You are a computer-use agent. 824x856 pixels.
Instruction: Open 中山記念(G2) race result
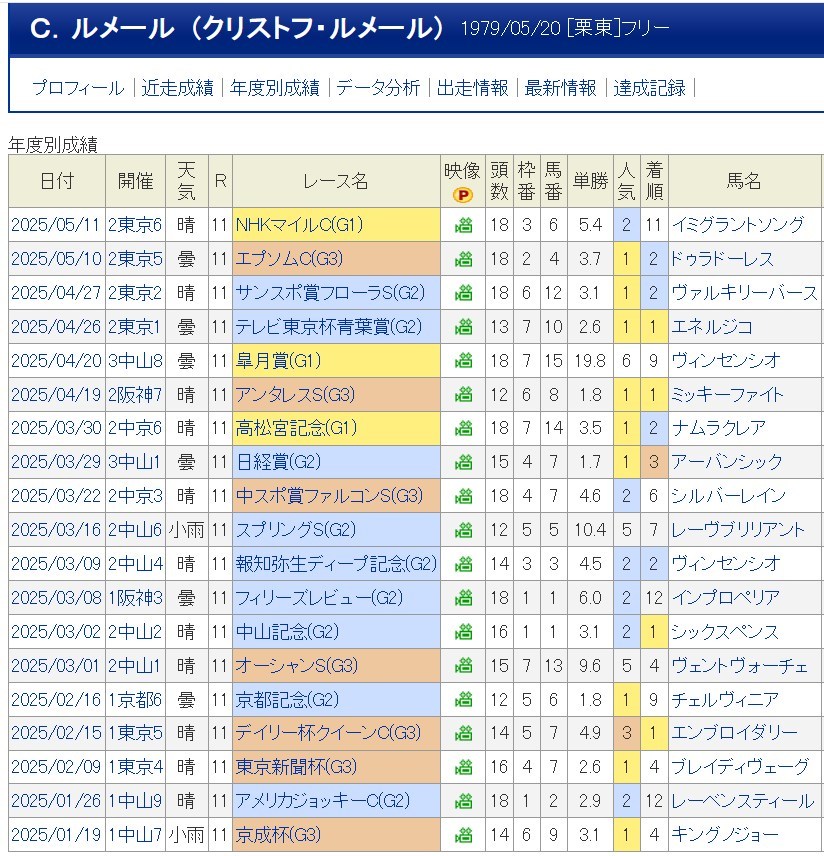[x=287, y=632]
